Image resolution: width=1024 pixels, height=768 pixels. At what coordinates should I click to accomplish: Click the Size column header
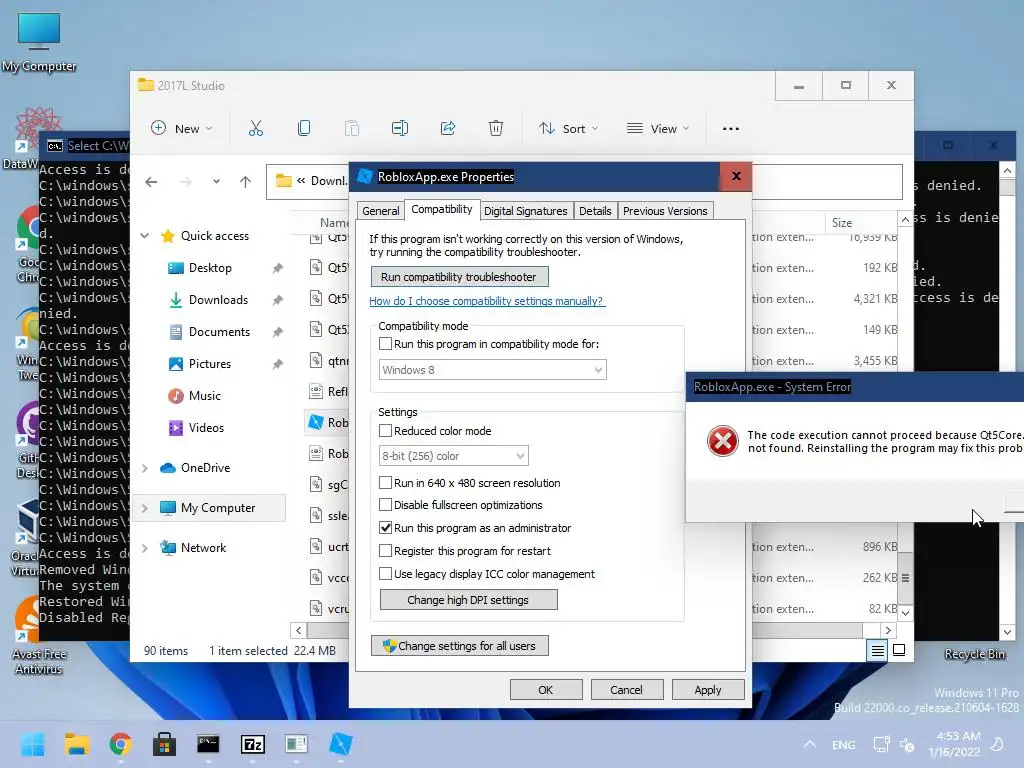(x=861, y=223)
